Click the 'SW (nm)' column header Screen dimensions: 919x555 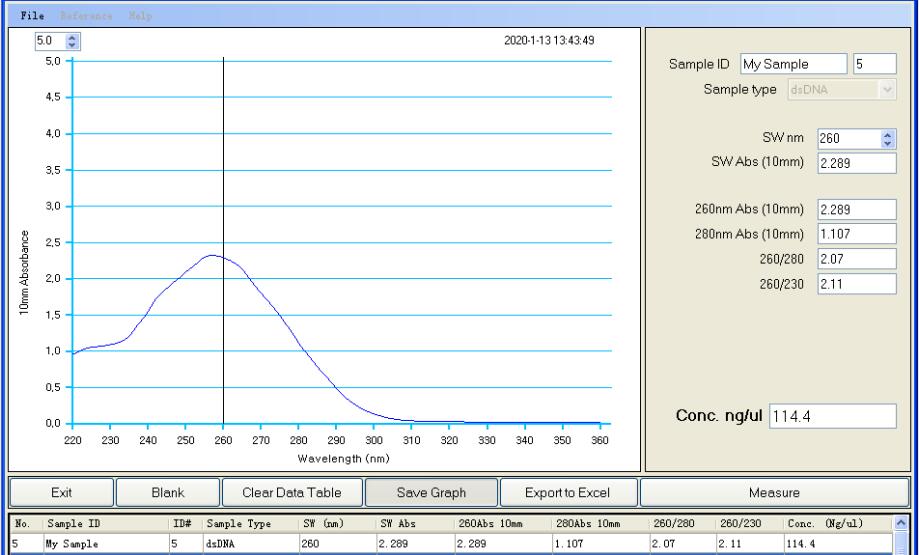pos(337,523)
